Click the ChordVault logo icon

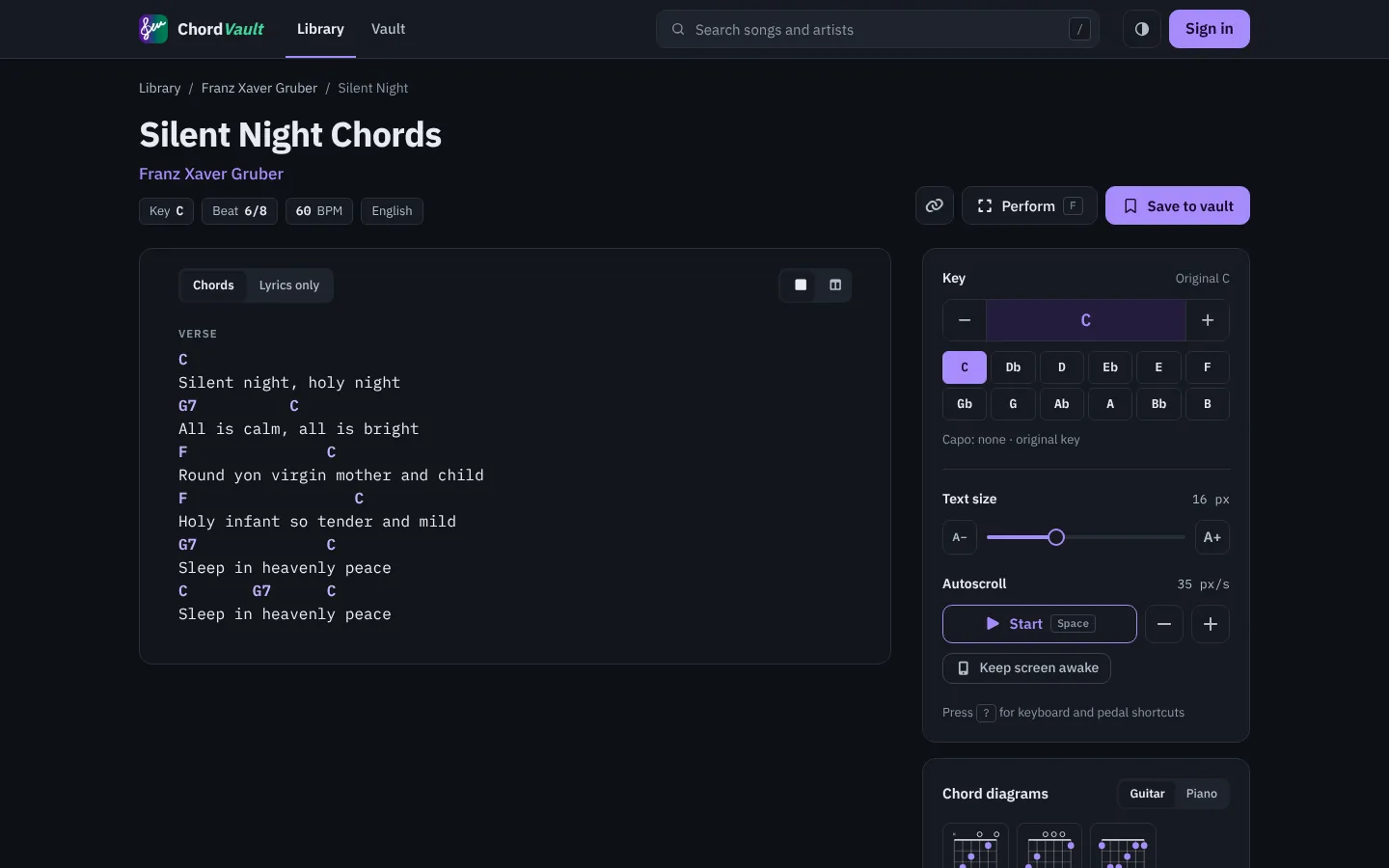153,29
